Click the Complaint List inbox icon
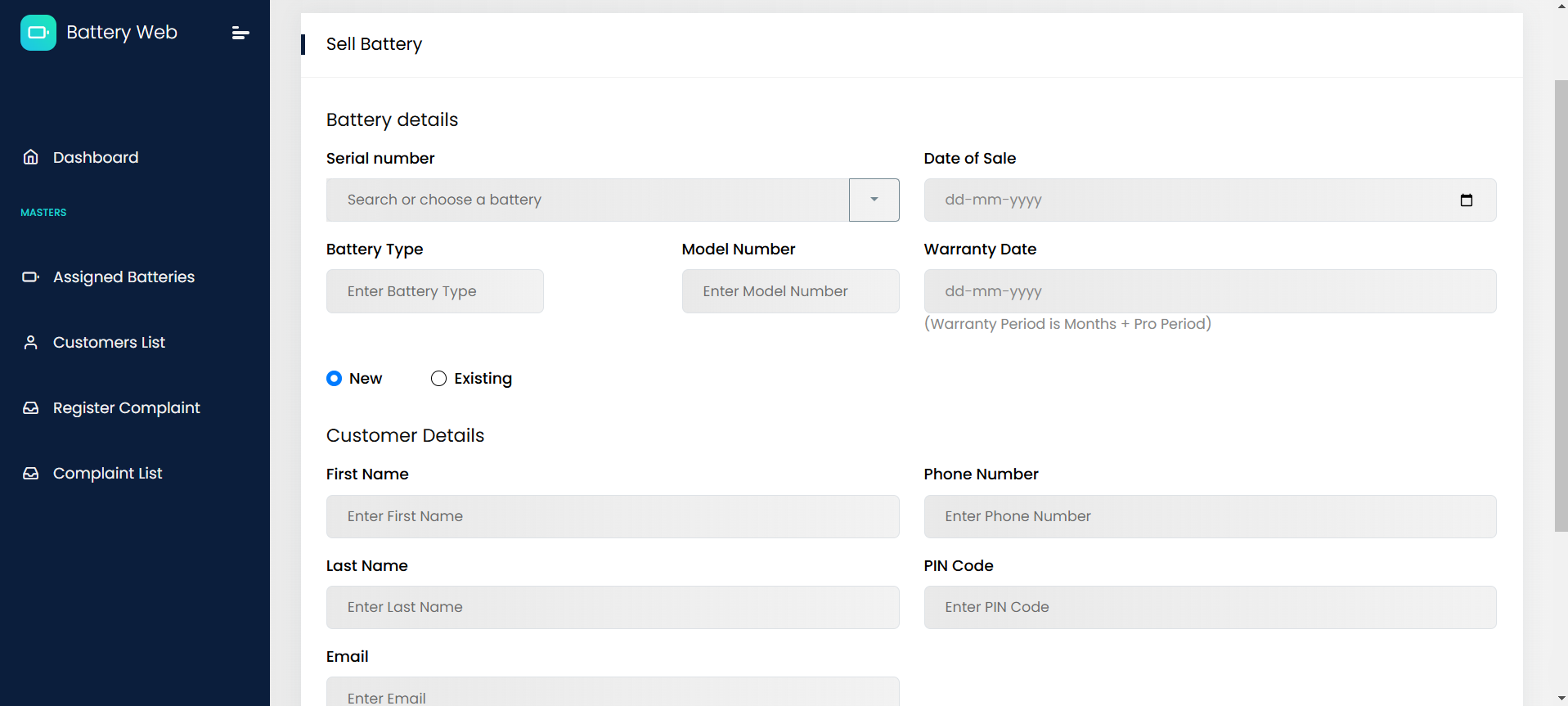The image size is (1568, 706). tap(31, 474)
